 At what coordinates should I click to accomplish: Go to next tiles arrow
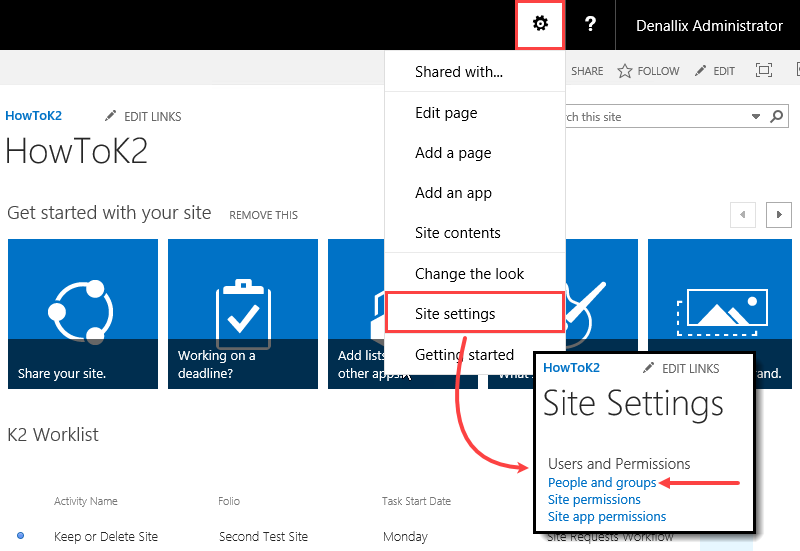(x=779, y=215)
